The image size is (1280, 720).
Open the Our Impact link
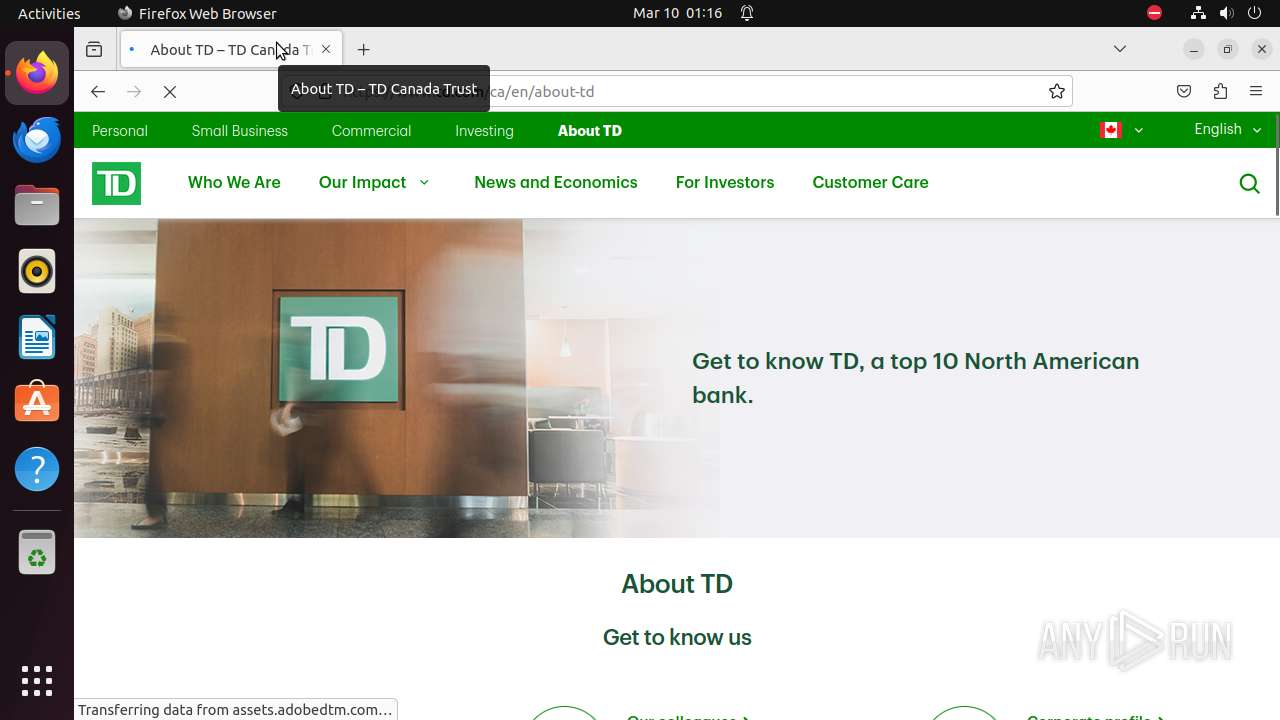pyautogui.click(x=362, y=182)
